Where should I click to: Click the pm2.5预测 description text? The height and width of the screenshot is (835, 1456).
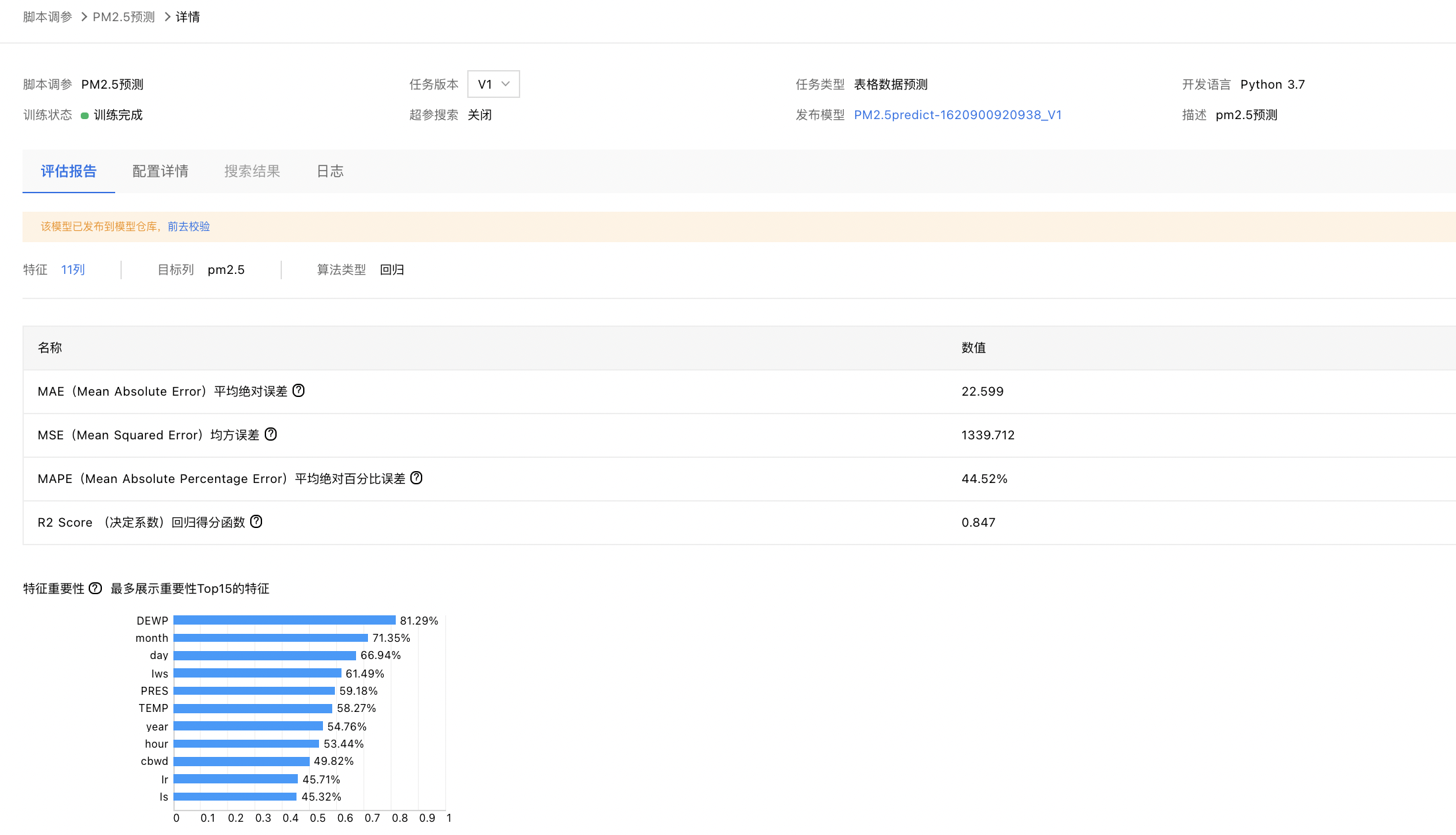coord(1247,114)
